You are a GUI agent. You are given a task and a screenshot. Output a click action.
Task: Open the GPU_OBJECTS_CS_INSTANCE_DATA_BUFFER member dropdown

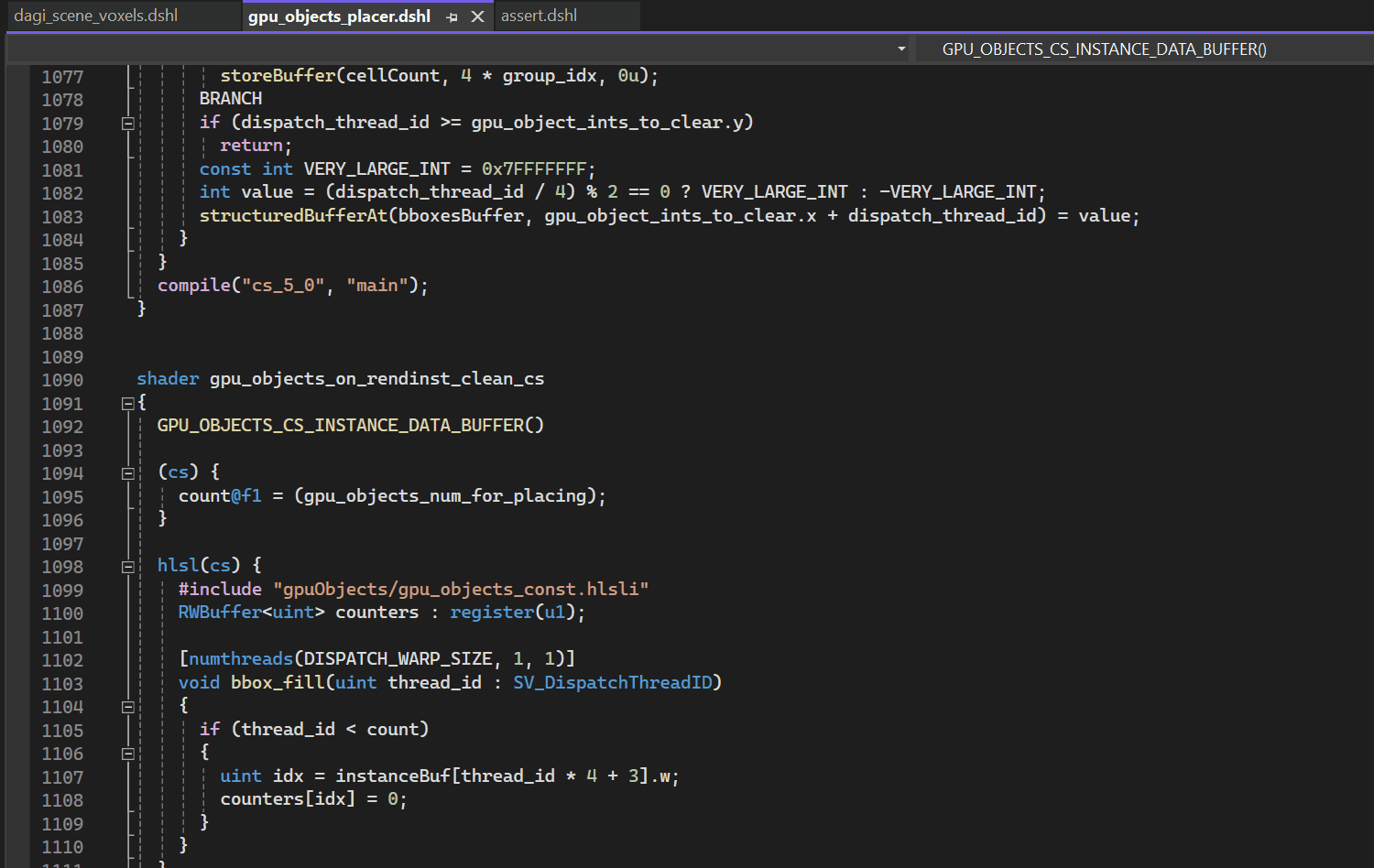[x=1104, y=49]
